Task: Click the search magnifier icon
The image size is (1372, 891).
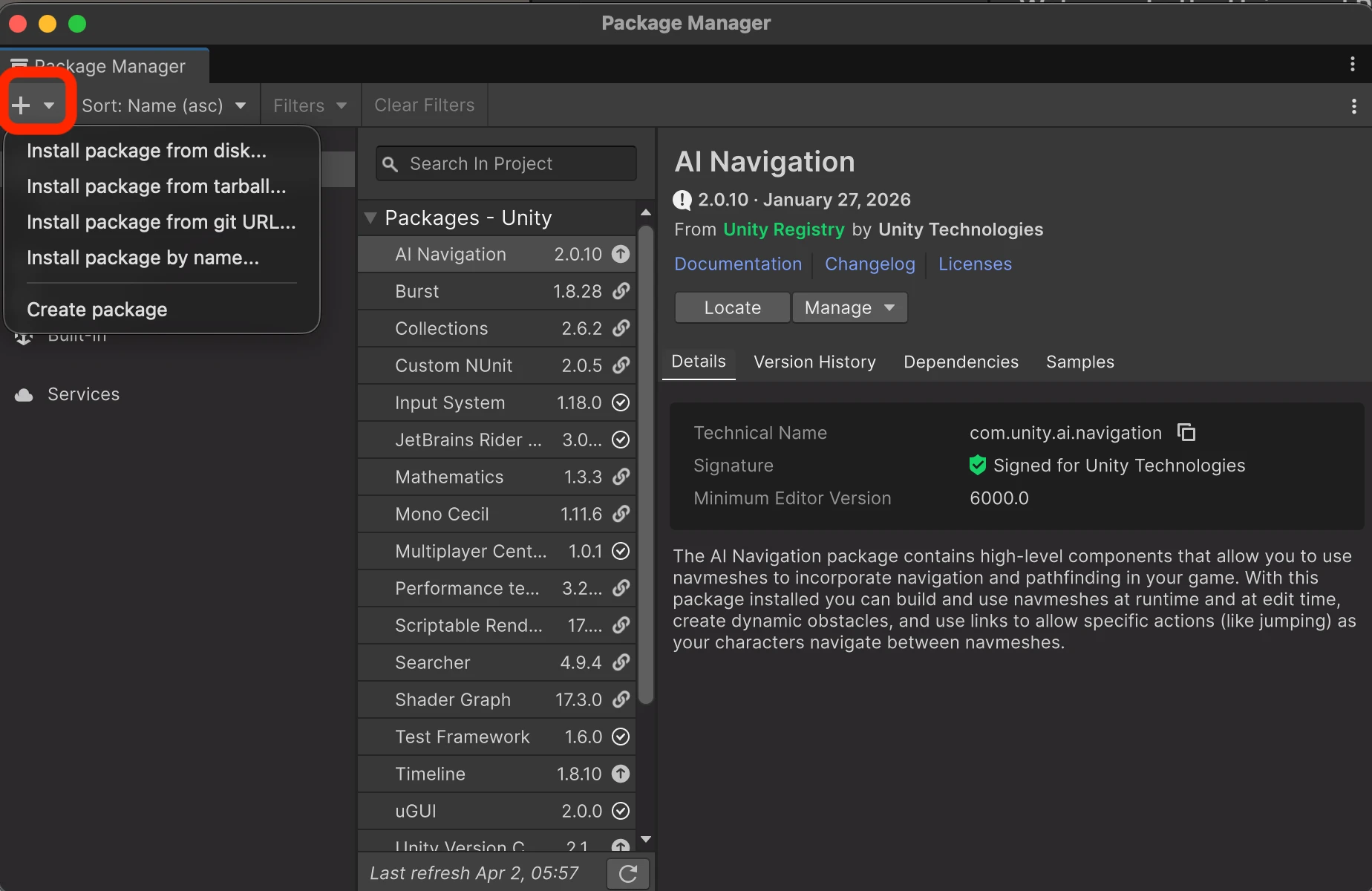Action: tap(391, 164)
